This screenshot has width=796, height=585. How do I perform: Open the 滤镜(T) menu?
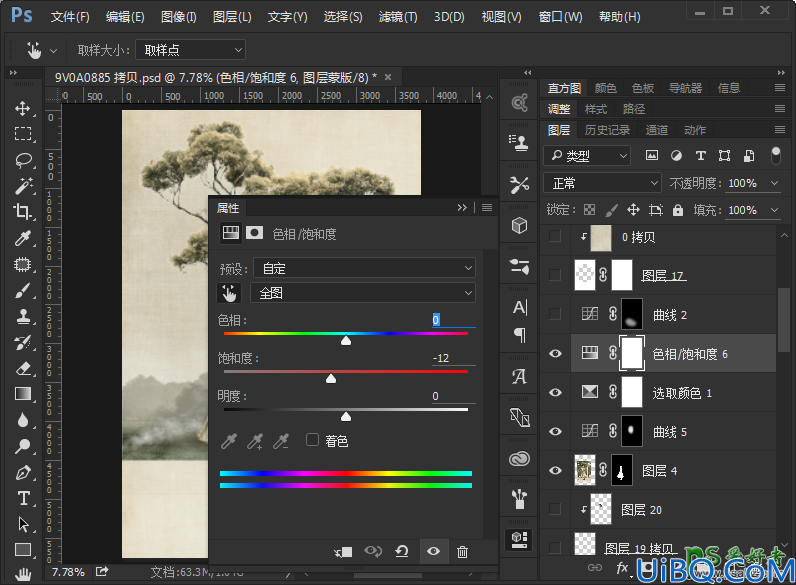(x=398, y=17)
